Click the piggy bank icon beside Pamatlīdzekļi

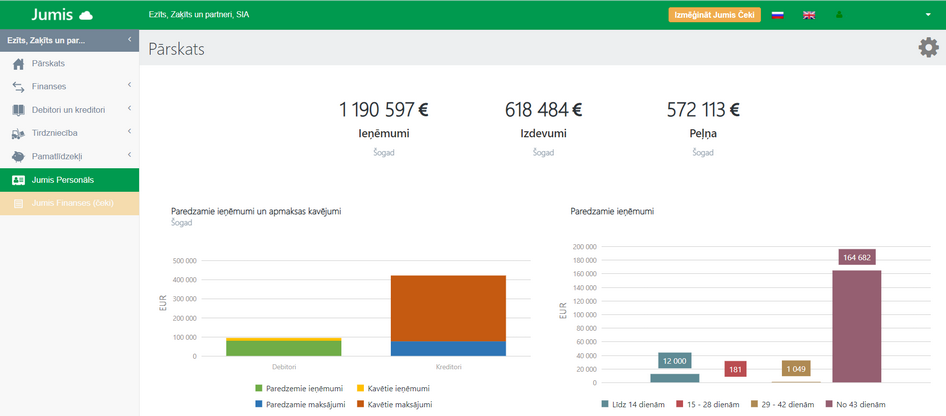(x=18, y=157)
